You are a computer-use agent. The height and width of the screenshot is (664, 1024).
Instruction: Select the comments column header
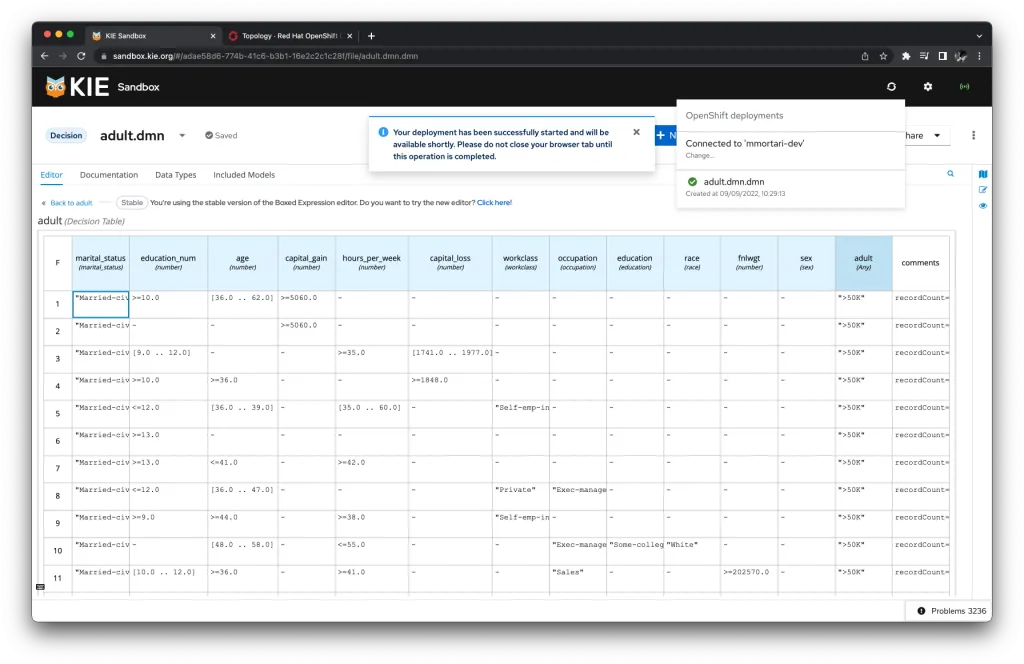click(920, 262)
